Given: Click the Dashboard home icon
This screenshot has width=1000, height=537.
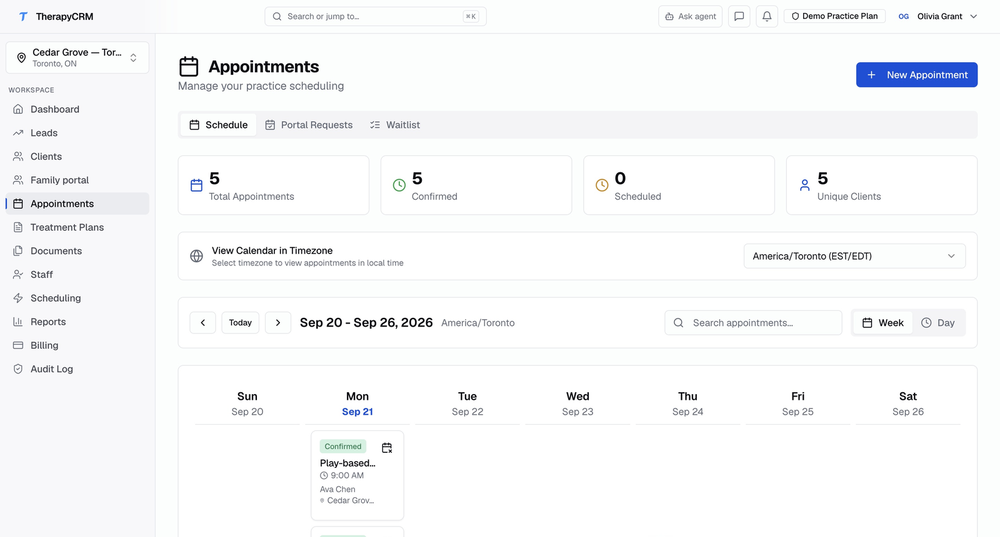Looking at the screenshot, I should pos(18,109).
